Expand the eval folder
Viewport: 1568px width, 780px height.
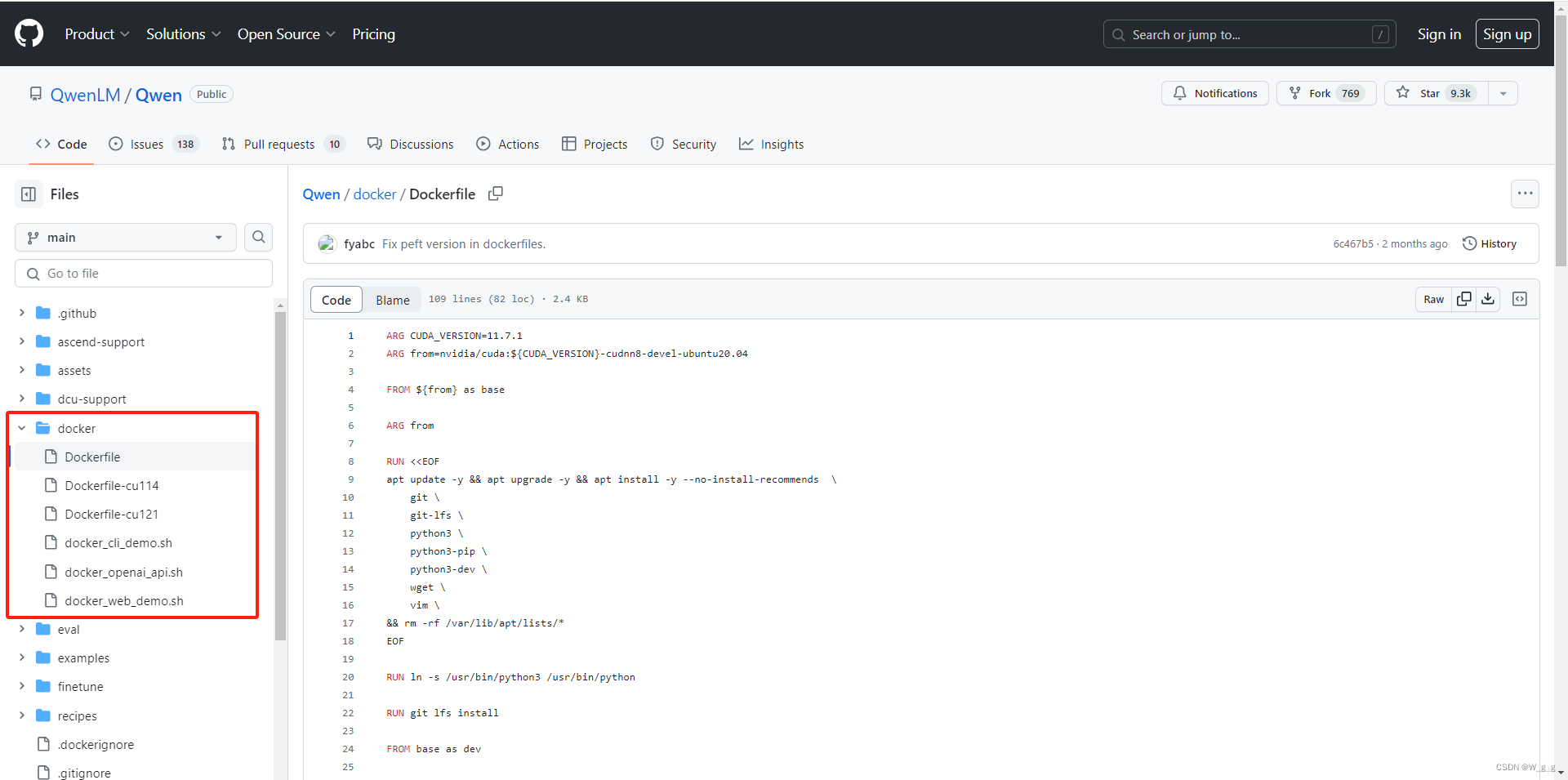[22, 629]
